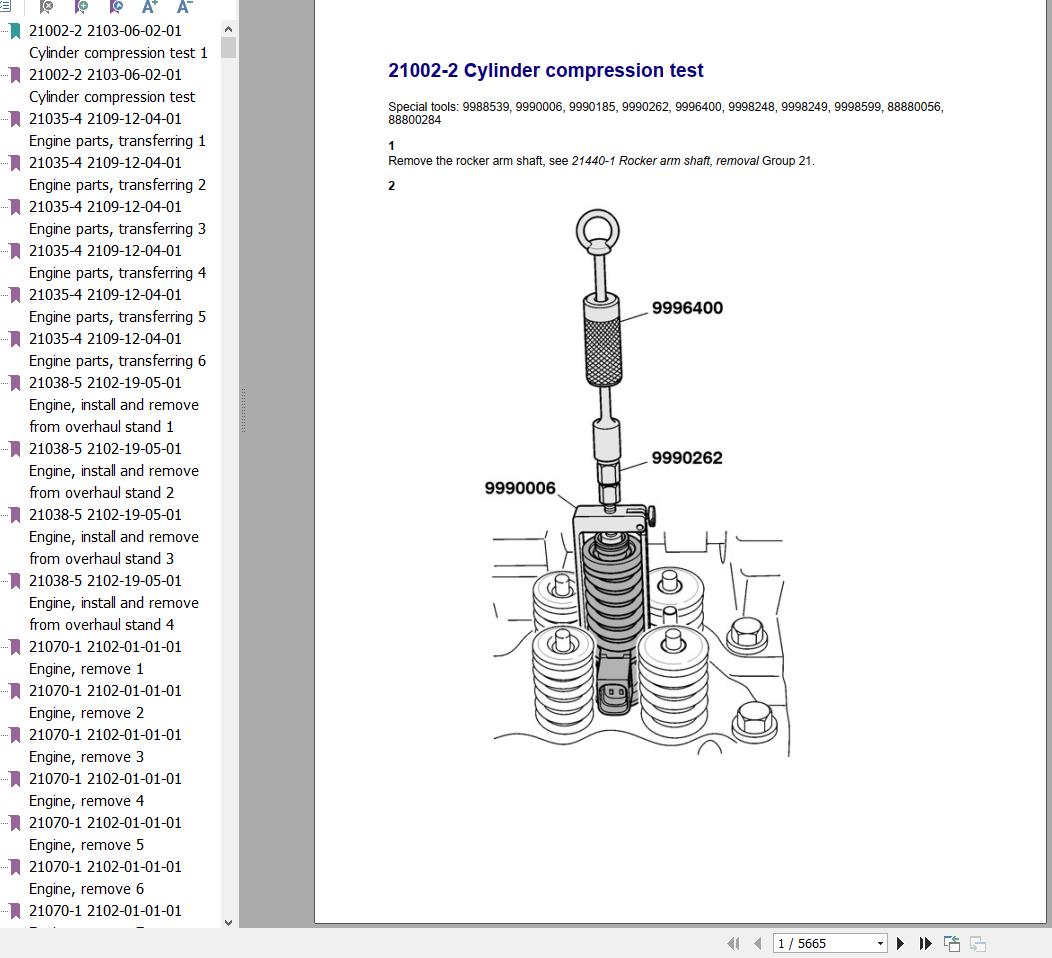Image resolution: width=1052 pixels, height=958 pixels.
Task: Click the add new bookmark icon
Action: [x=81, y=7]
